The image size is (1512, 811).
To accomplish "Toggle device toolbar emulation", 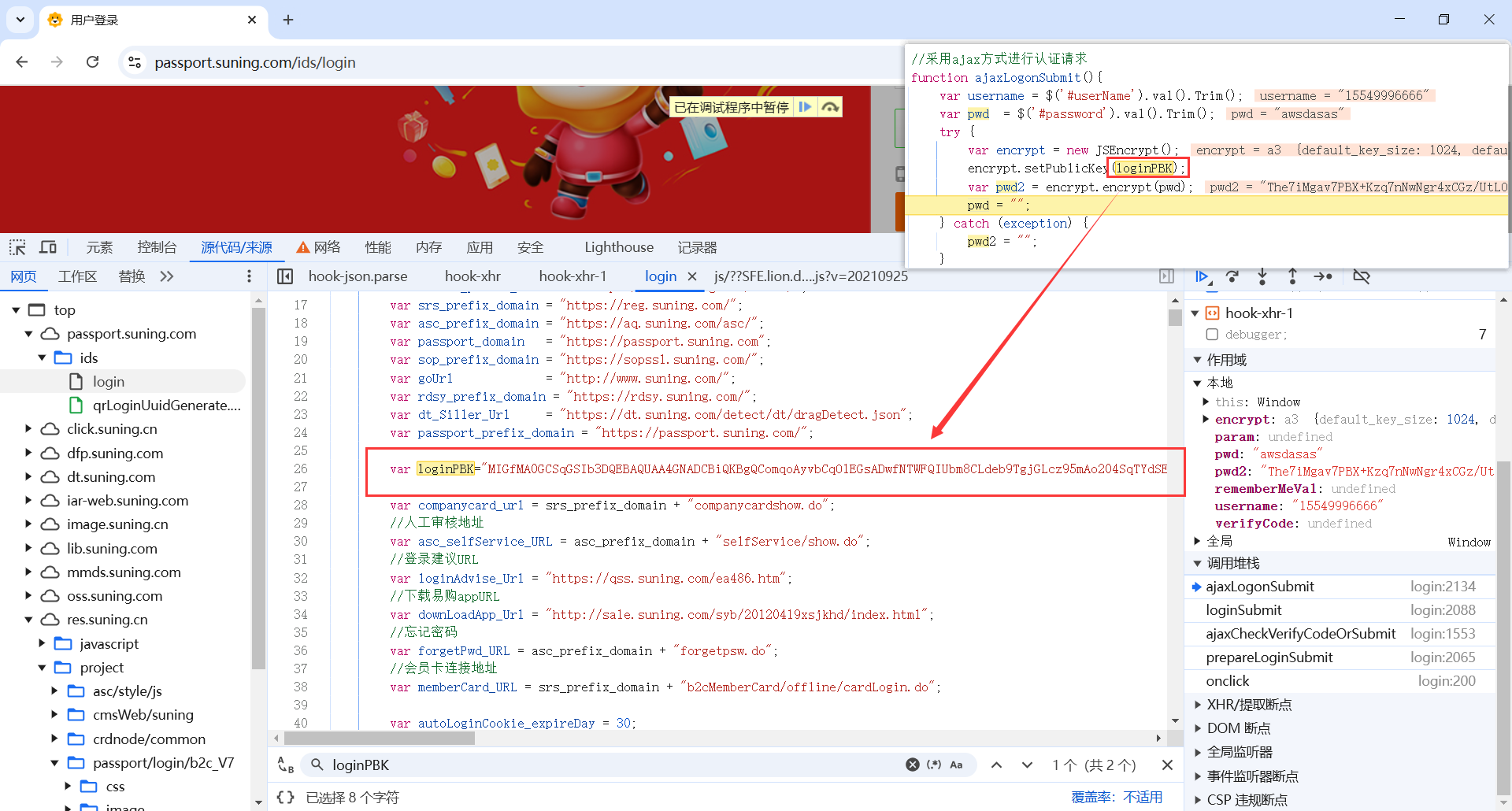I will (48, 247).
